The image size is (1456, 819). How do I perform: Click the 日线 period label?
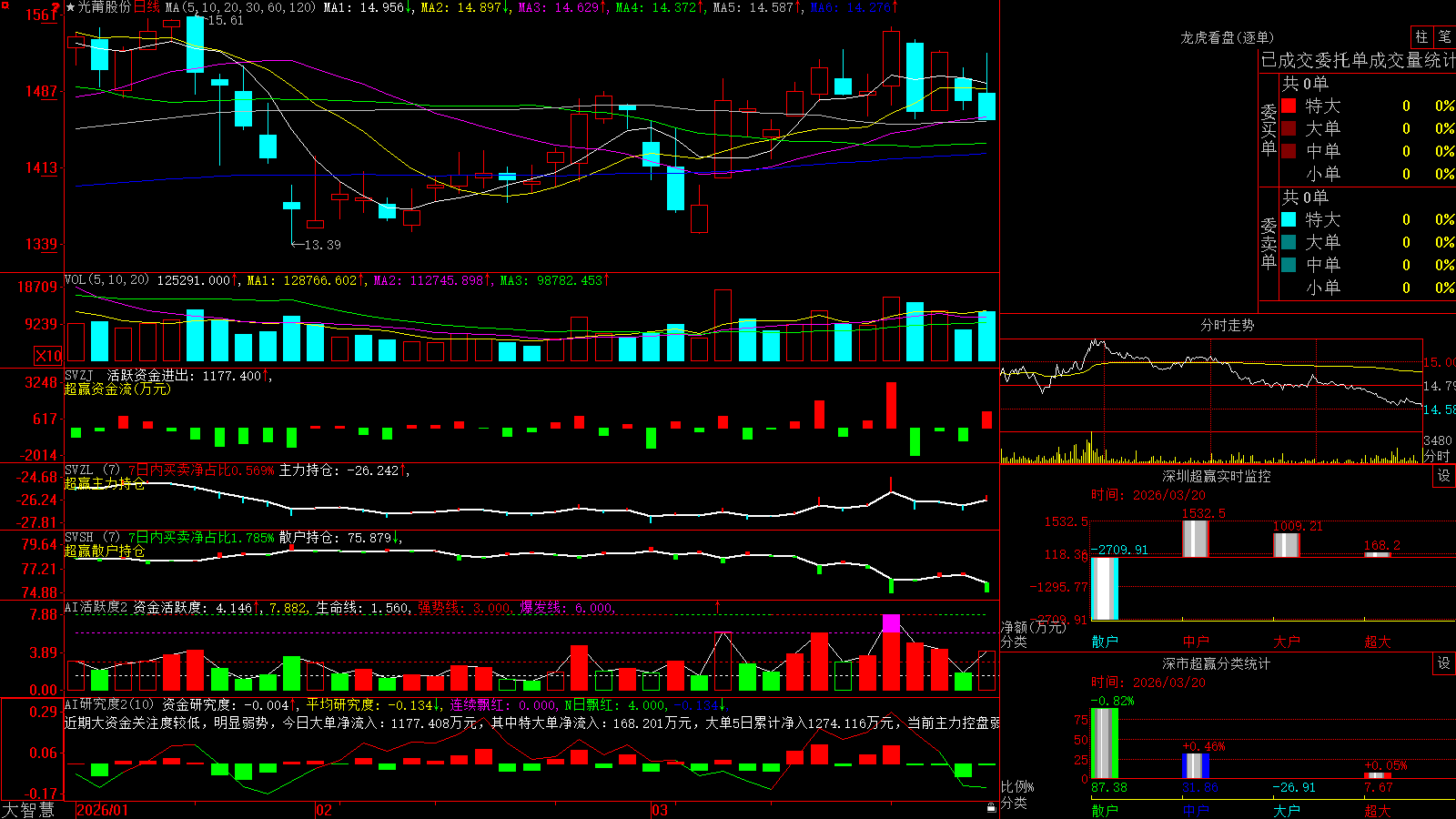[147, 7]
